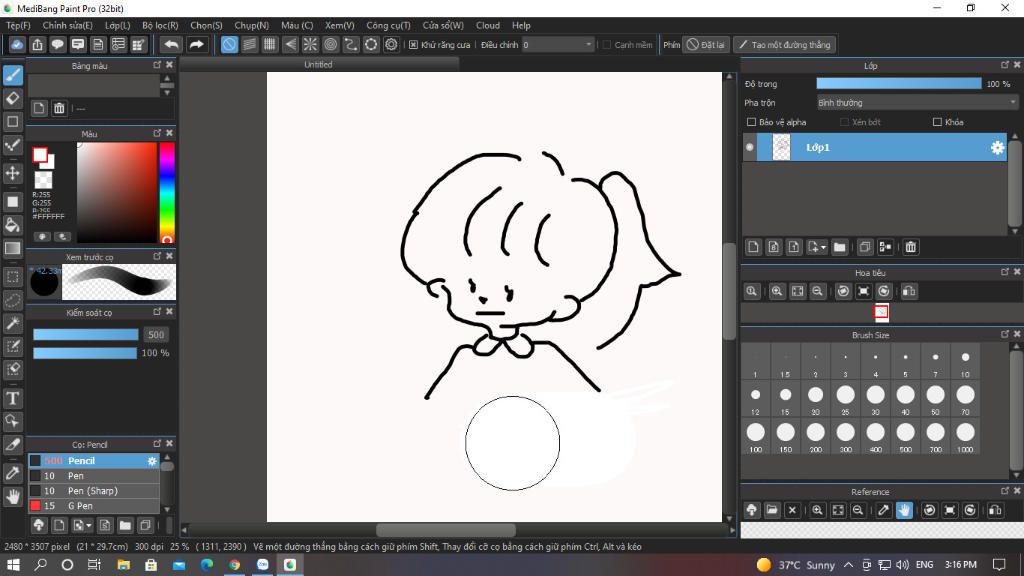This screenshot has width=1024, height=576.
Task: Delete palette color with trash icon
Action: [59, 108]
